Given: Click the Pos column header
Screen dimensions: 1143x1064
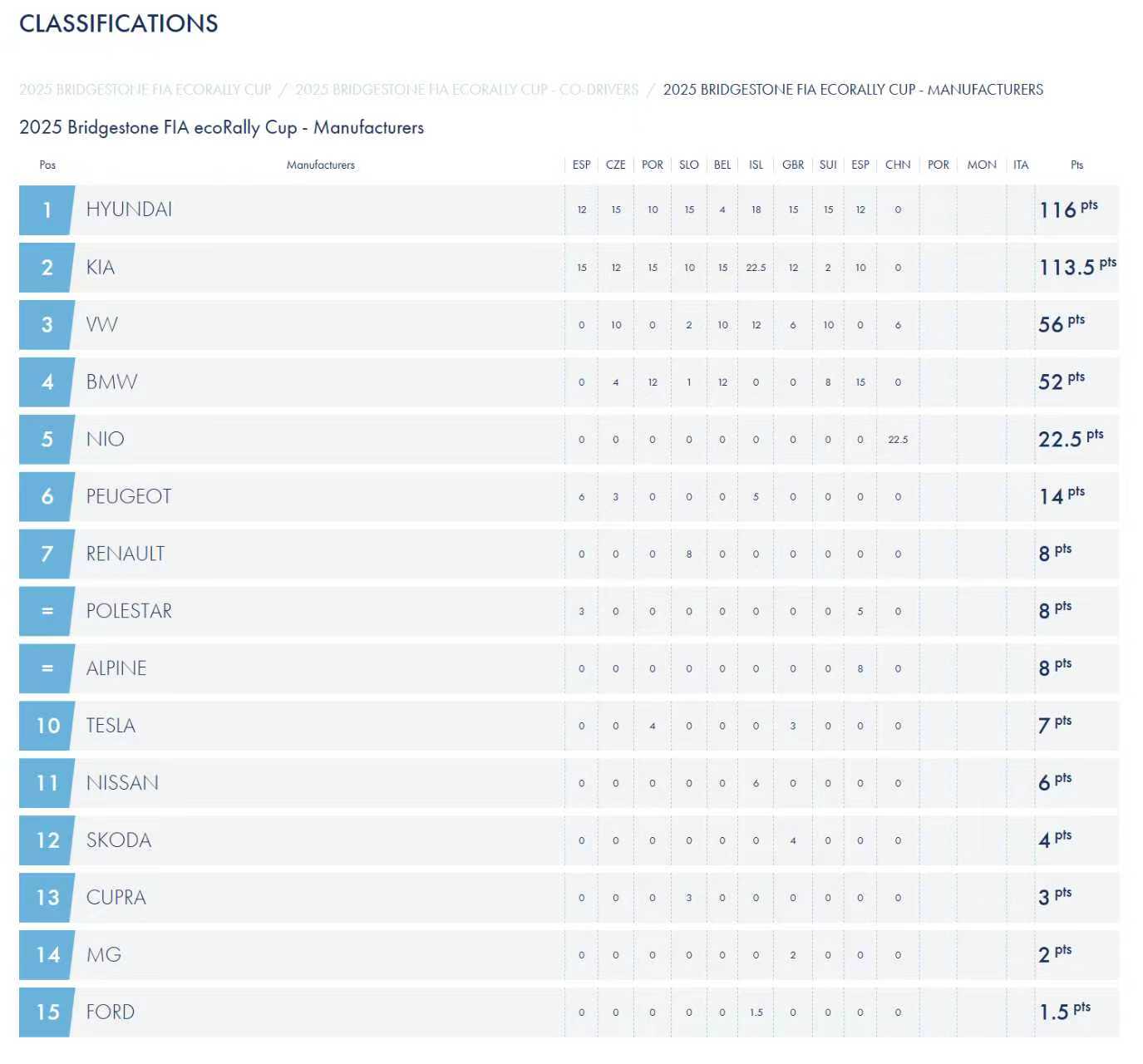Looking at the screenshot, I should [x=47, y=165].
